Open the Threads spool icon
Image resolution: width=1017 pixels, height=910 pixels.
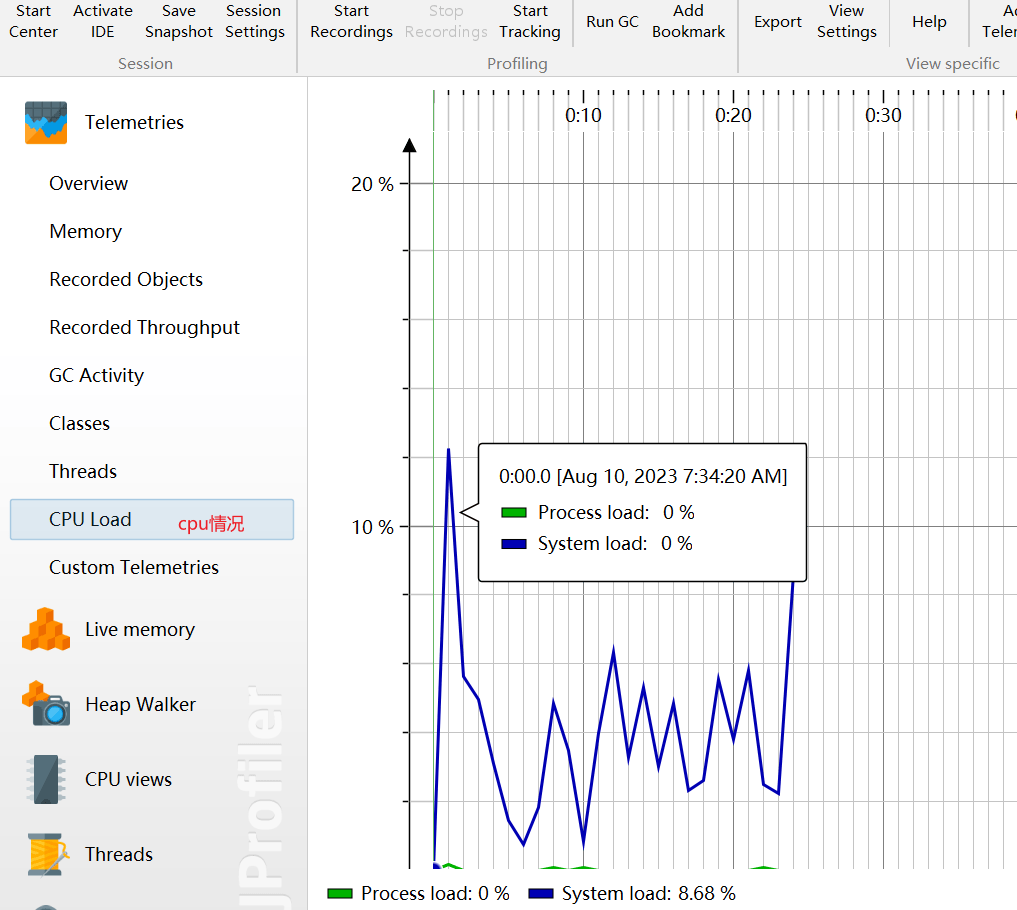(46, 855)
